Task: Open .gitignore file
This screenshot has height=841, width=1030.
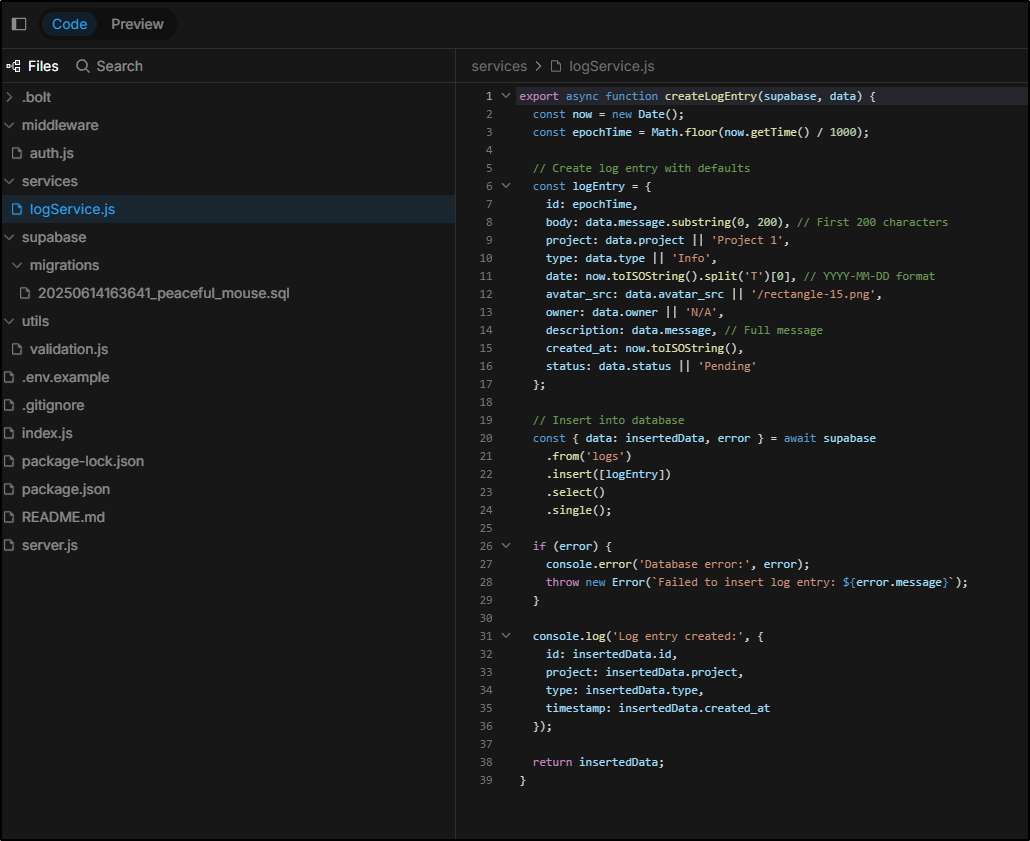Action: point(229,405)
